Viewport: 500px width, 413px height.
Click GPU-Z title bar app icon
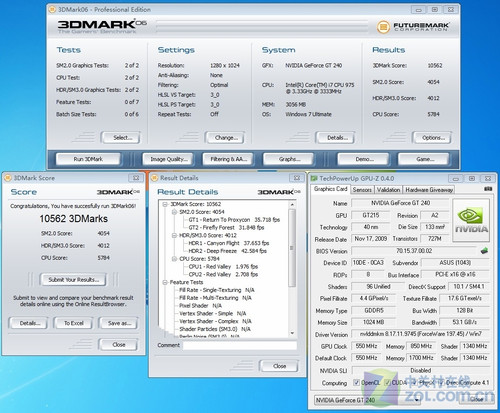pyautogui.click(x=314, y=178)
